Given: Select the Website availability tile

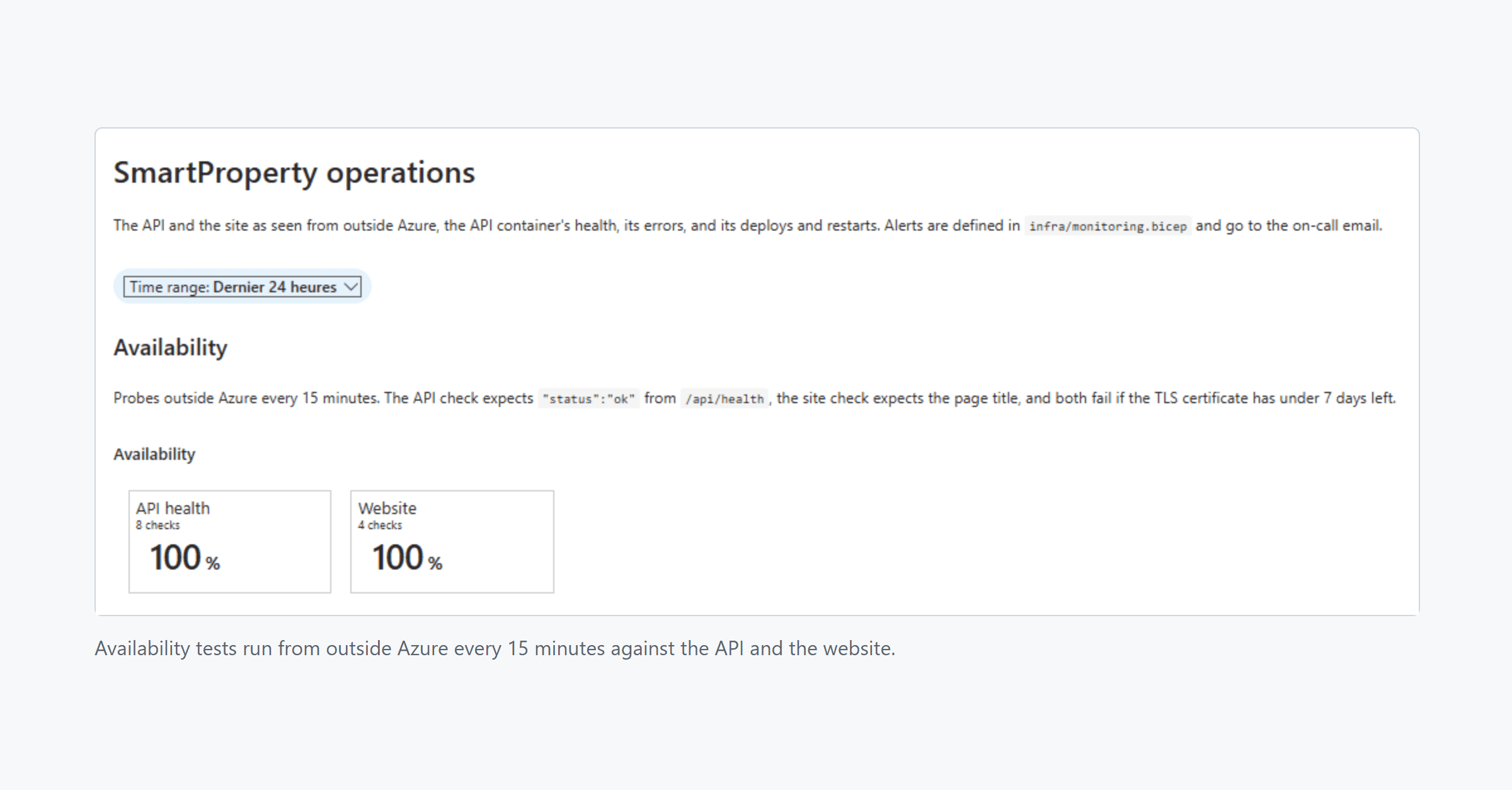Looking at the screenshot, I should coord(452,541).
